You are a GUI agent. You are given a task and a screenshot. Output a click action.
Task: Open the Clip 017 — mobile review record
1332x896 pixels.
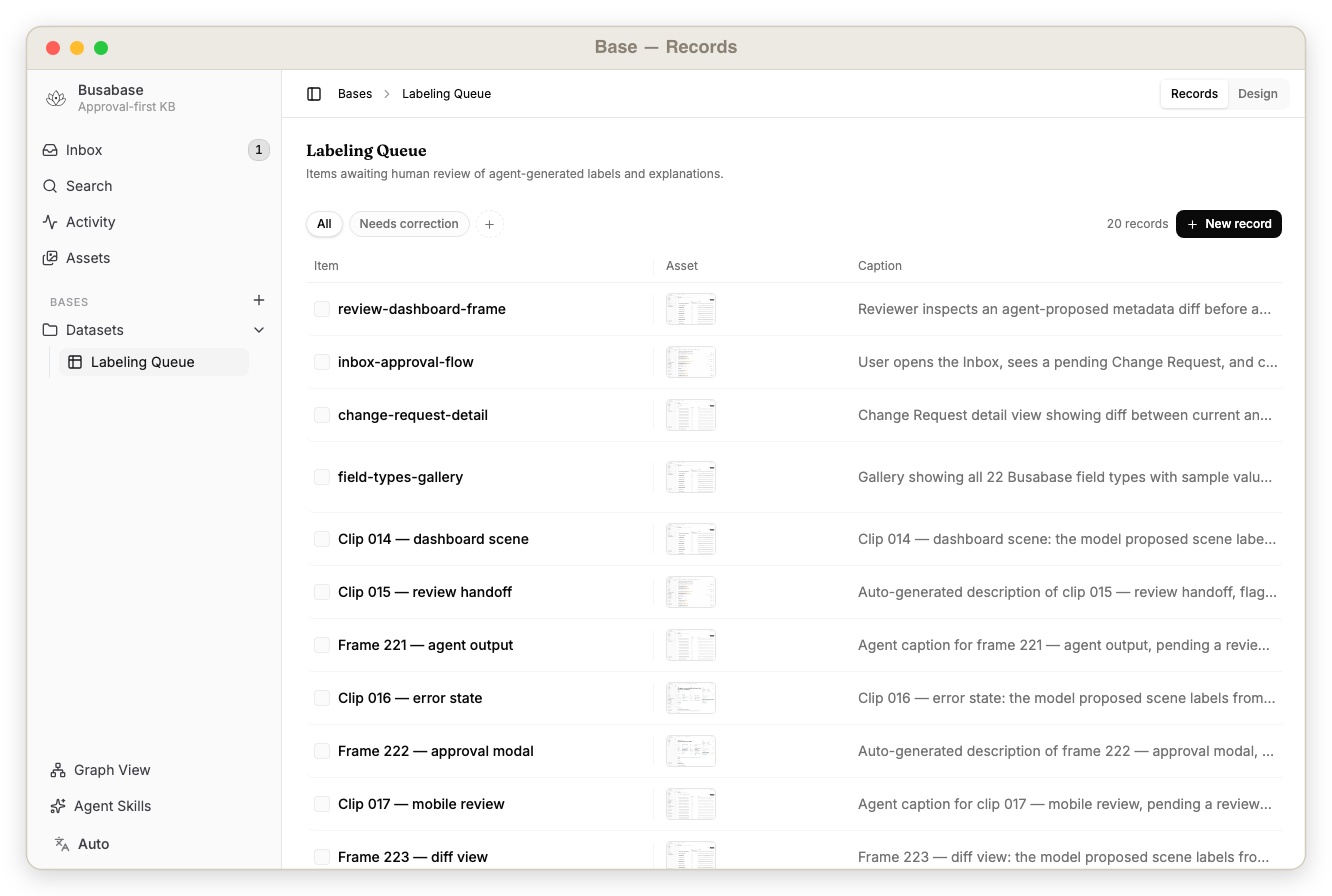tap(421, 804)
